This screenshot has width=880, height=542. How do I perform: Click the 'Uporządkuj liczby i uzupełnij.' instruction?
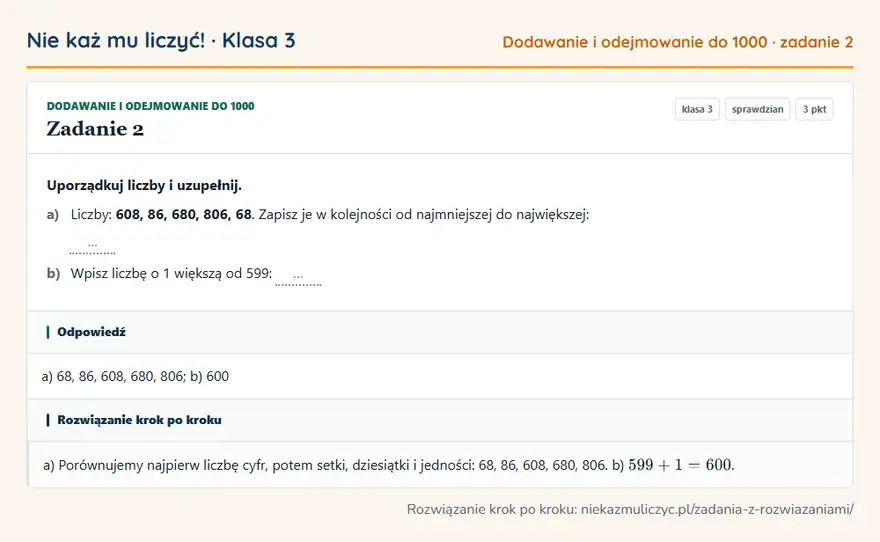144,186
